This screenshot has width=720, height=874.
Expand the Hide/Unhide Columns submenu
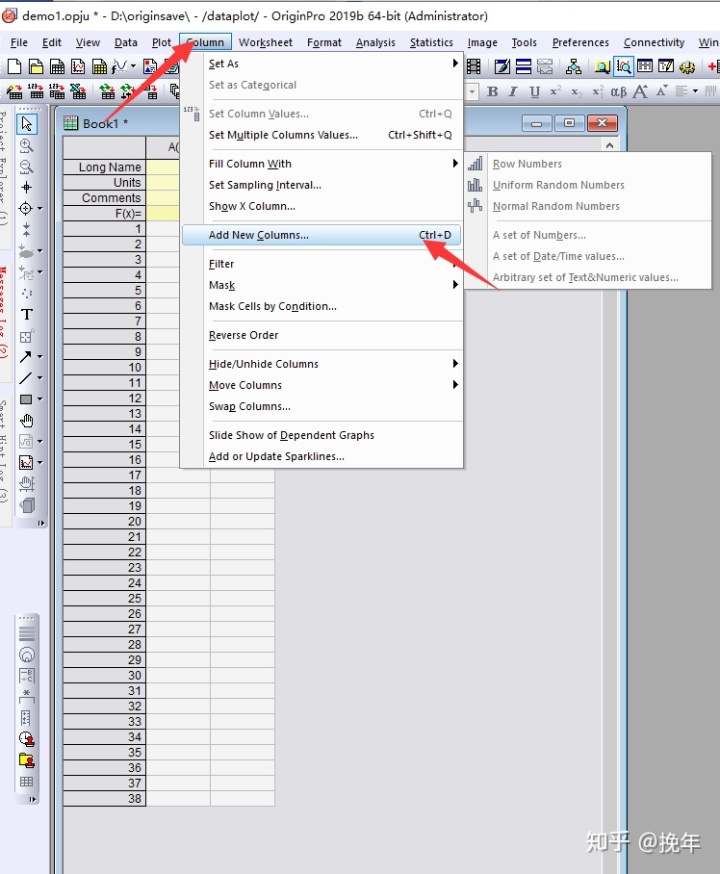[331, 364]
